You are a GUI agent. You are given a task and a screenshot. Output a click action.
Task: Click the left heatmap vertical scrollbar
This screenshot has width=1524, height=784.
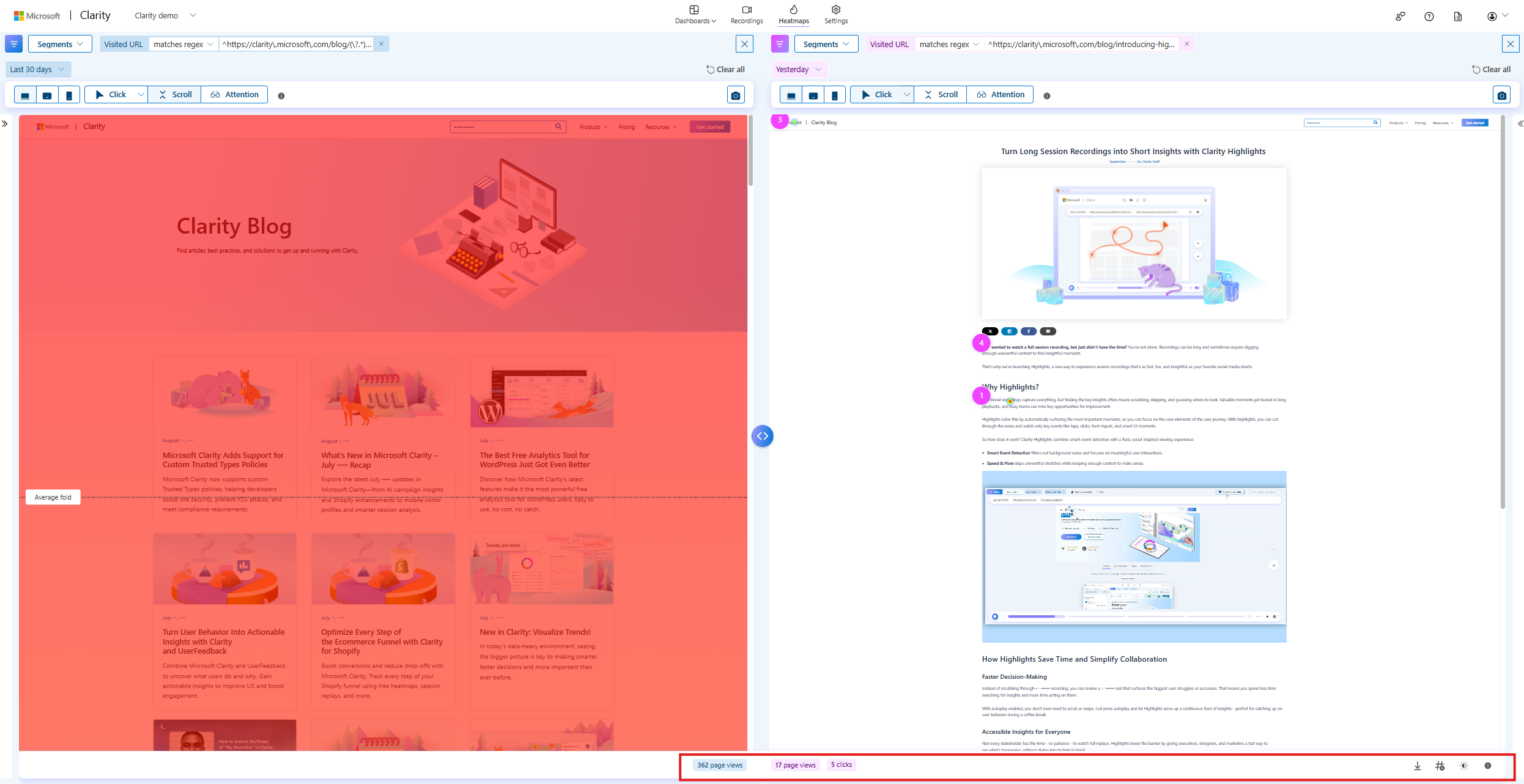point(750,150)
